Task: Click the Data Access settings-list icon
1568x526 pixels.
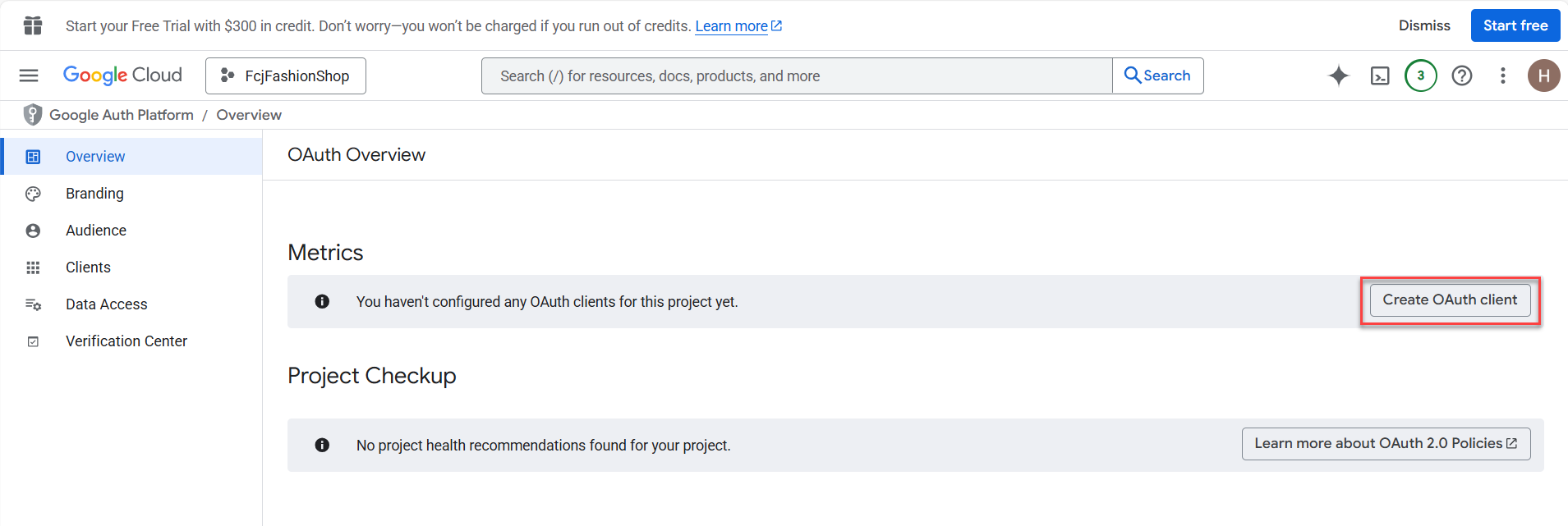Action: click(33, 304)
